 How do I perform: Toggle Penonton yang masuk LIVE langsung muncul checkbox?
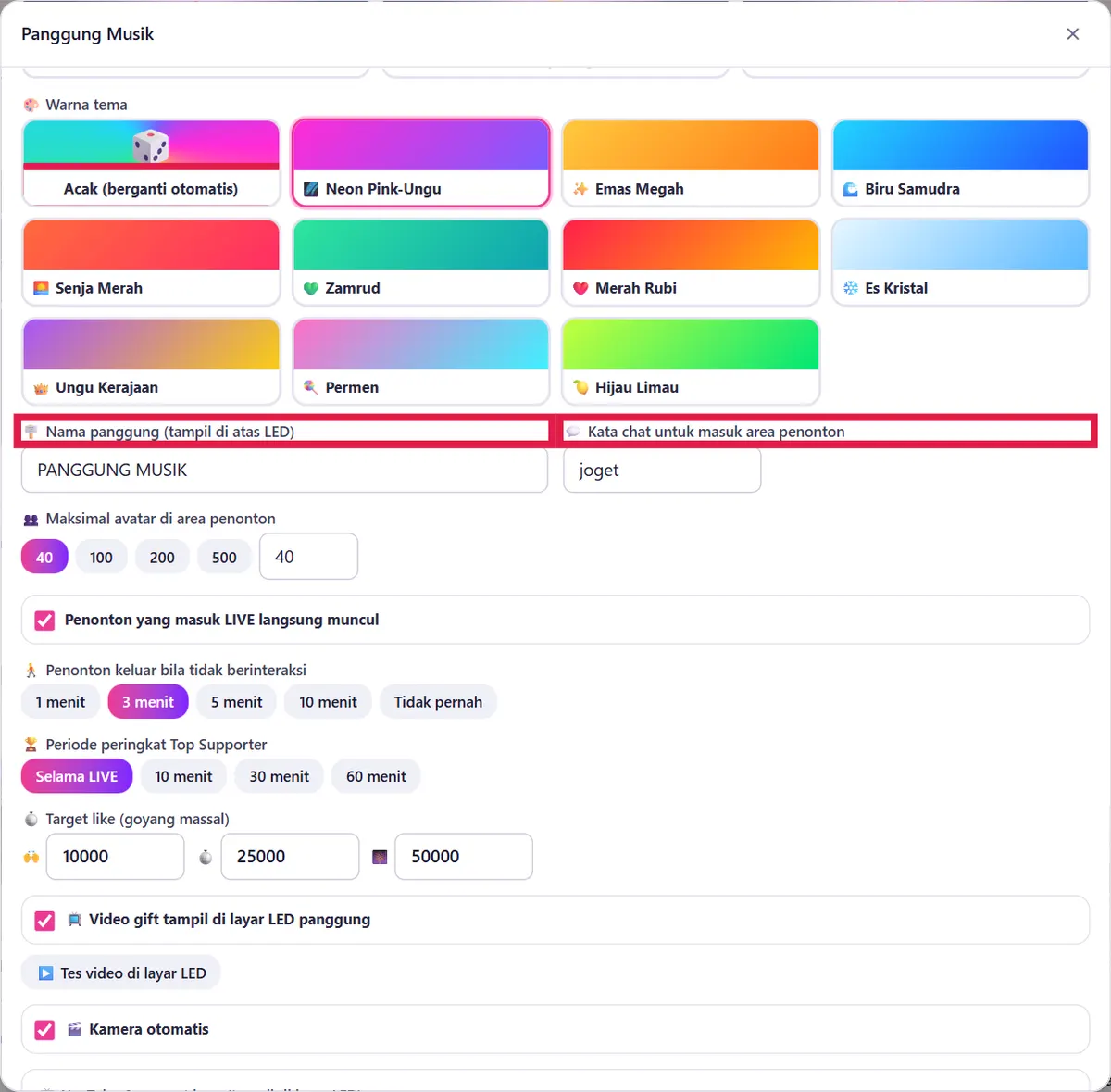(x=44, y=621)
